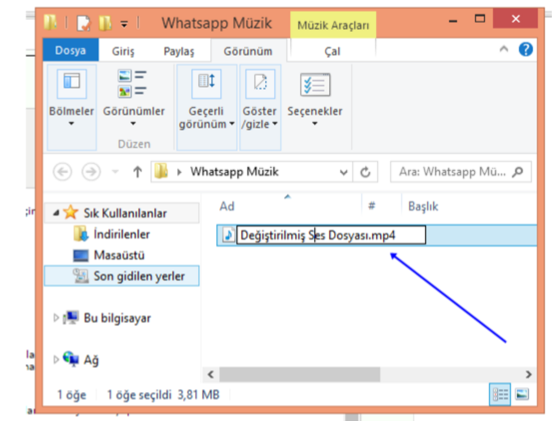Open Masaüstü in navigation pane
The height and width of the screenshot is (421, 553).
[x=119, y=255]
